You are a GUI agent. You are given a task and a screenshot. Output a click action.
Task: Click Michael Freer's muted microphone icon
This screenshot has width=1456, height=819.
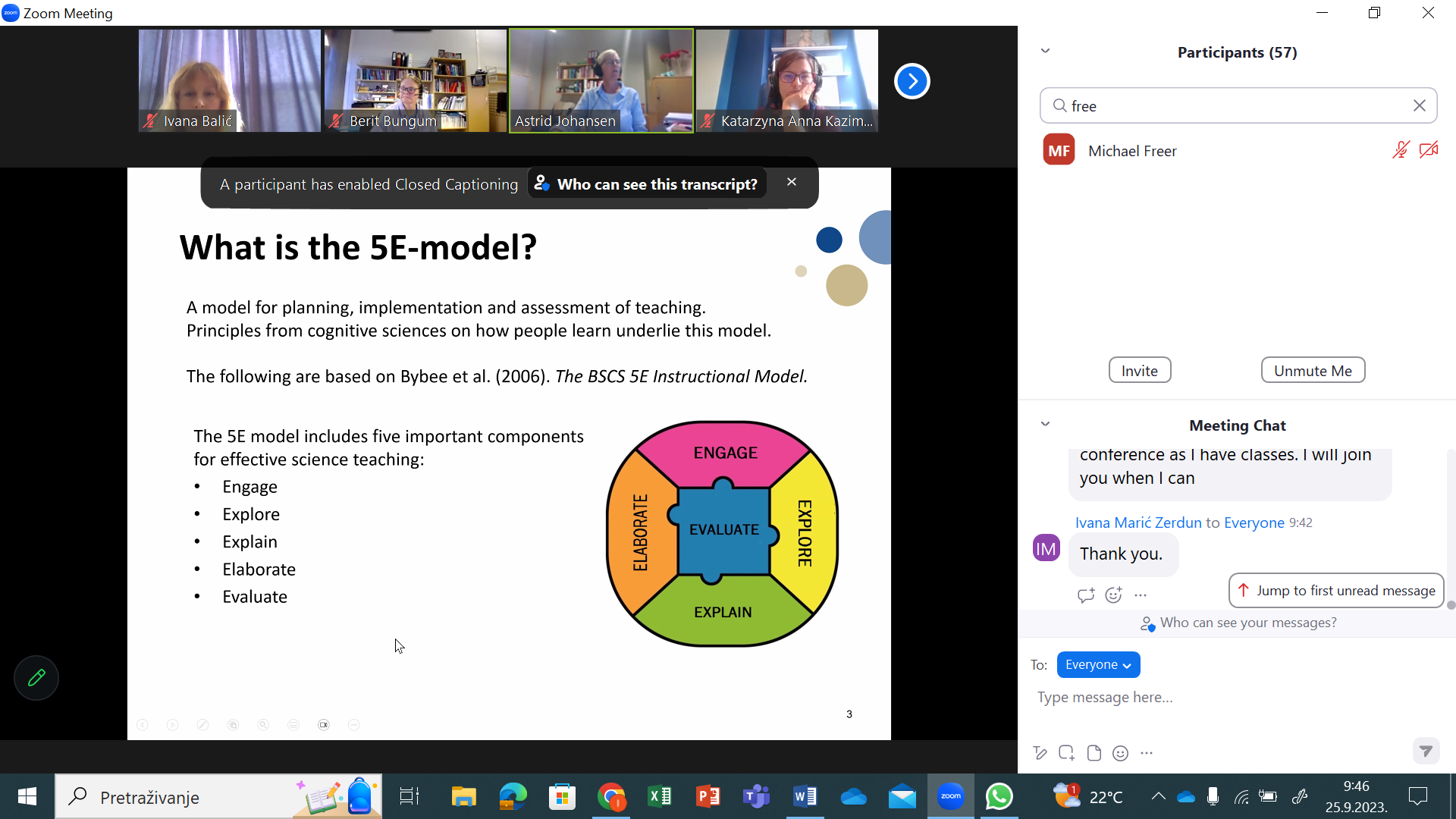pyautogui.click(x=1401, y=150)
